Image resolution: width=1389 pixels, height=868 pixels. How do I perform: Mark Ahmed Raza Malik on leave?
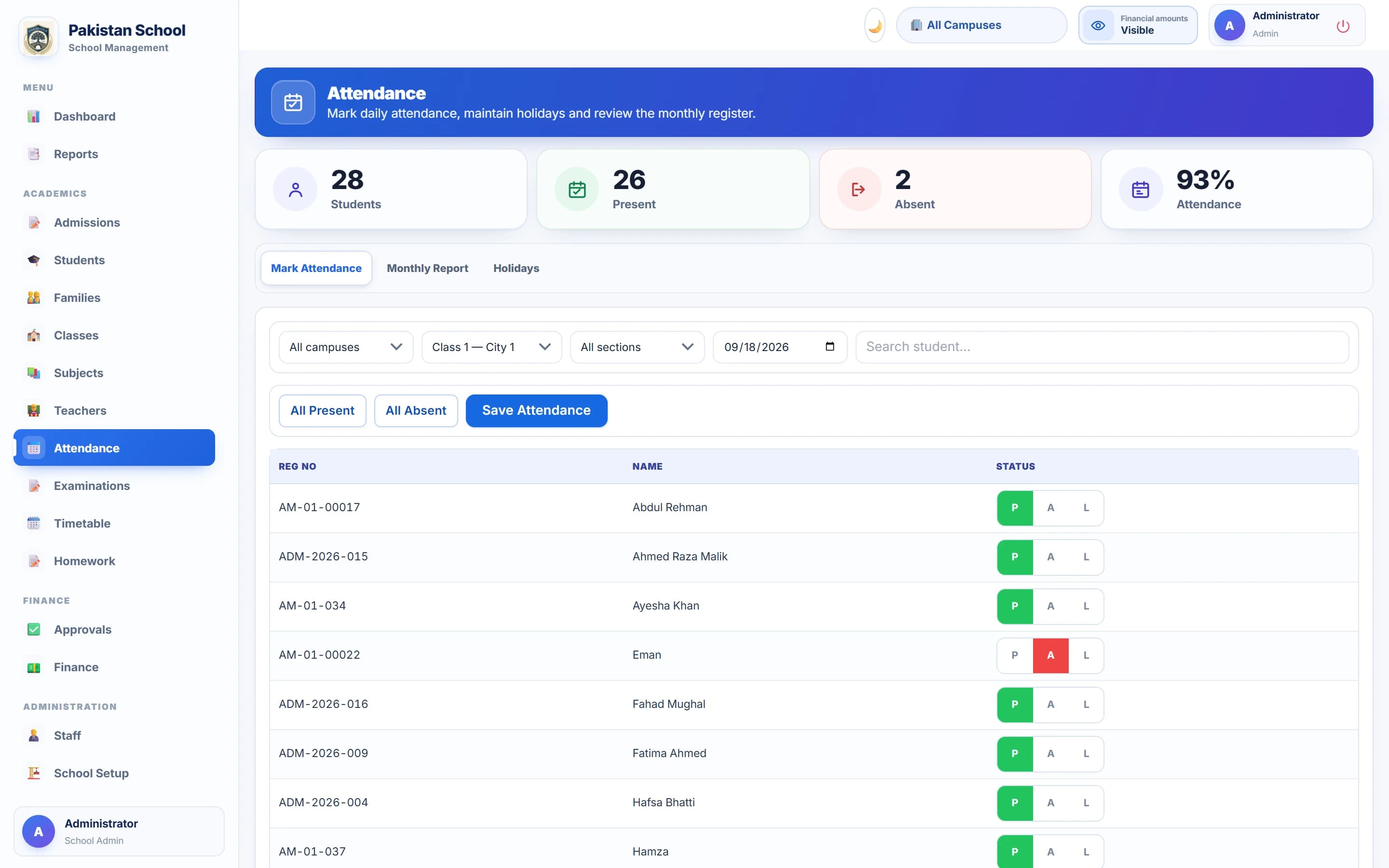coord(1086,557)
